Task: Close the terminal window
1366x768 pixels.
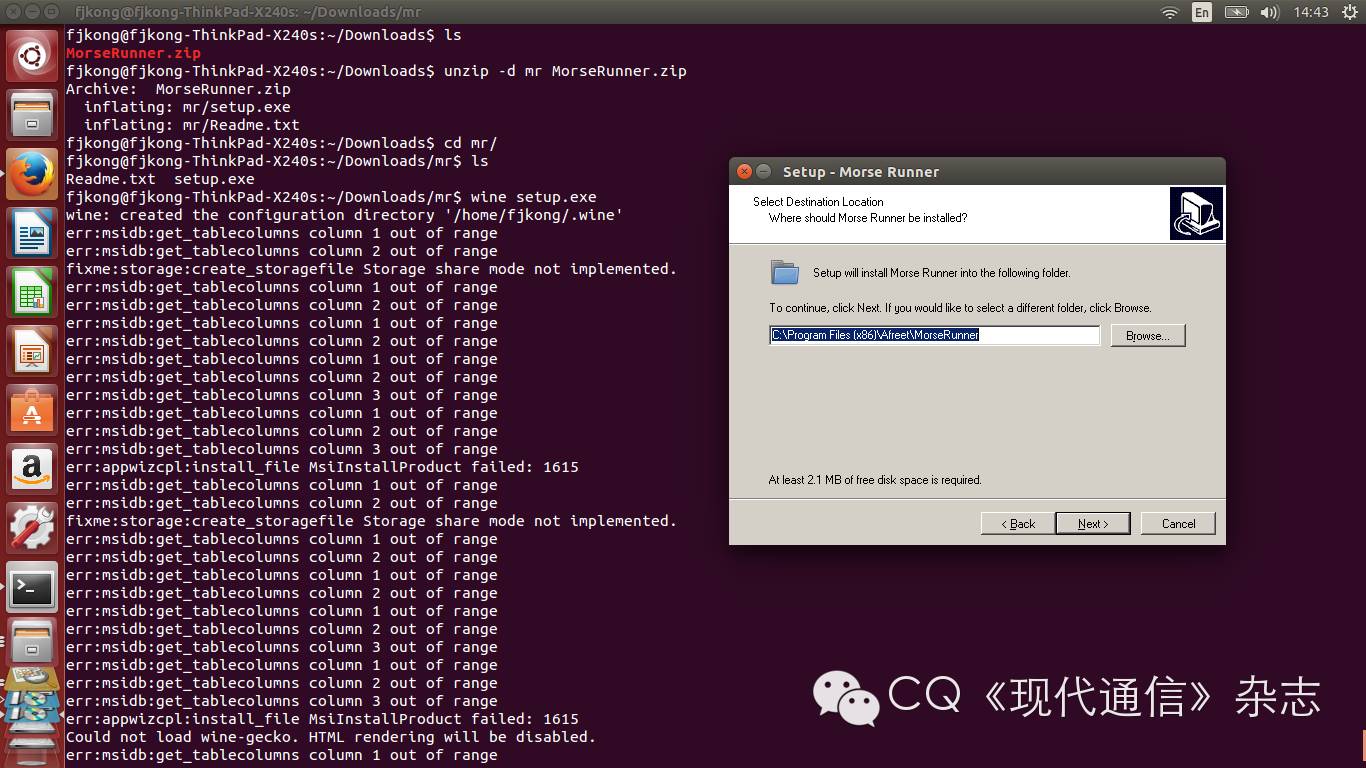Action: pos(11,12)
